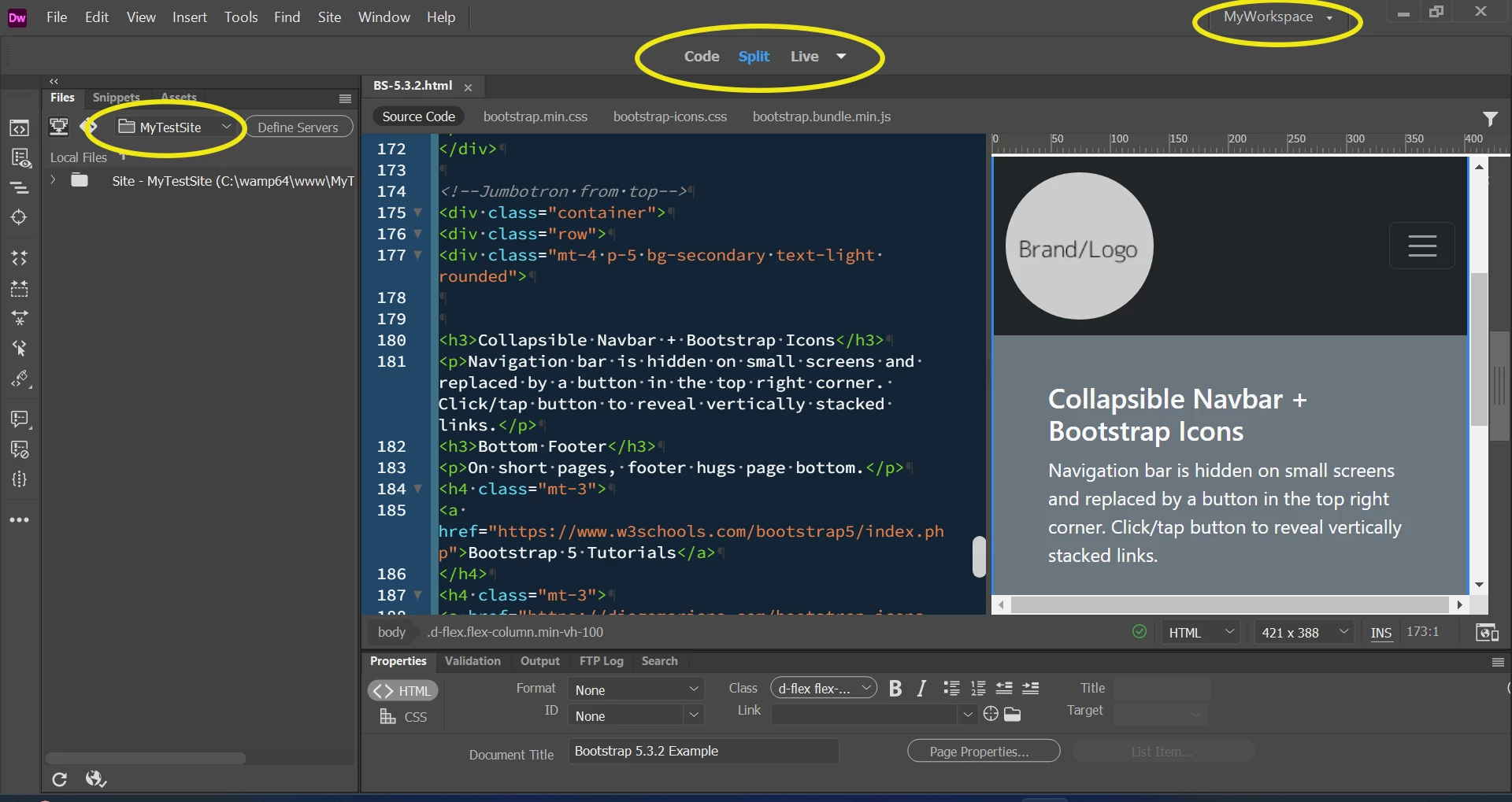Click the Brand/Logo circle in live preview
Image resolution: width=1512 pixels, height=802 pixels.
(1080, 246)
